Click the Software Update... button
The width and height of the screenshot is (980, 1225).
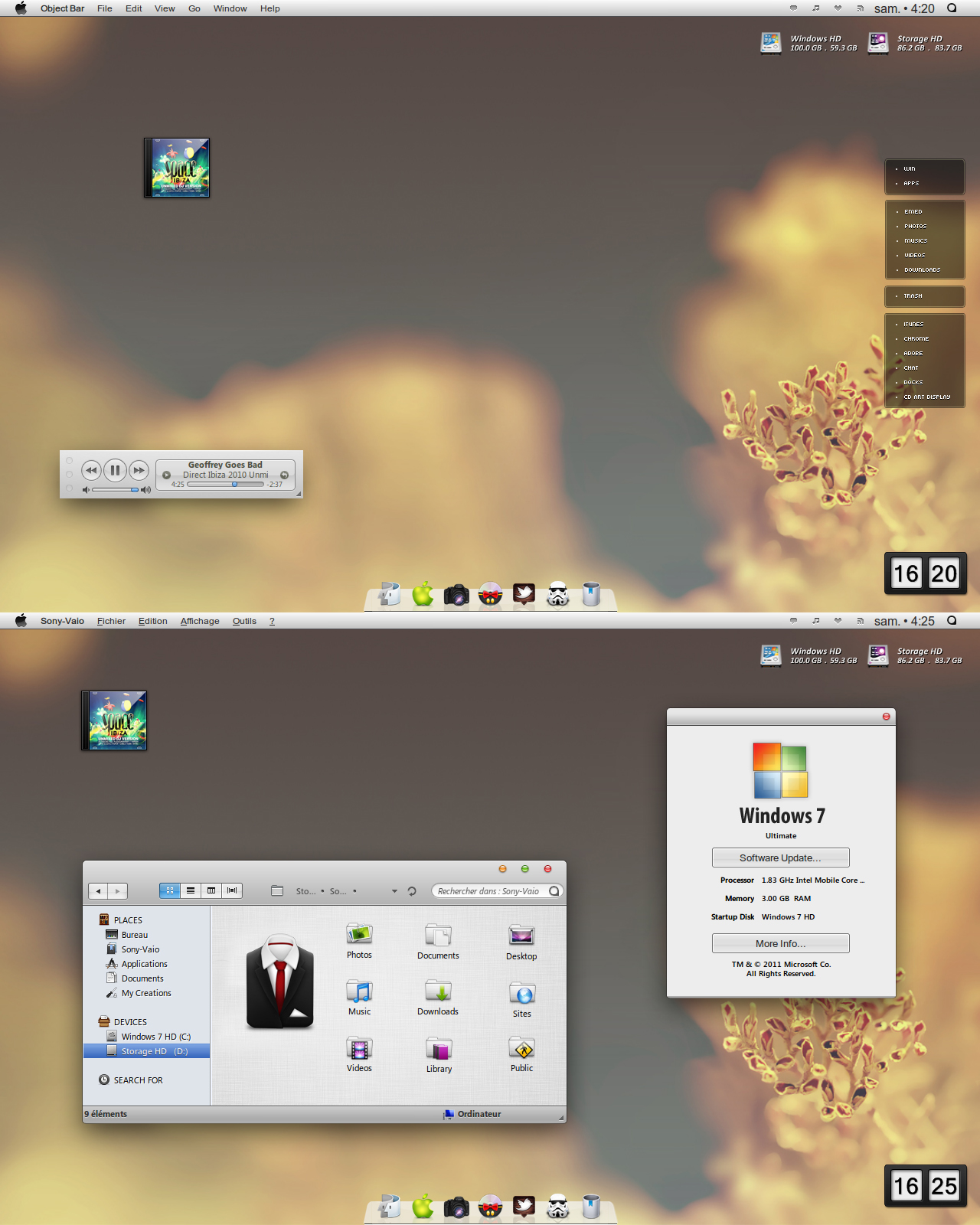(780, 857)
